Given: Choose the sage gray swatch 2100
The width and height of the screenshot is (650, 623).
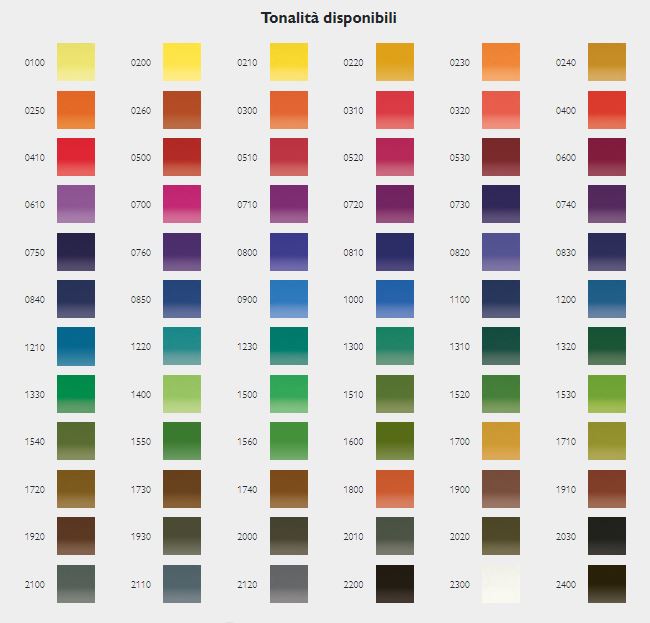Looking at the screenshot, I should [x=76, y=584].
